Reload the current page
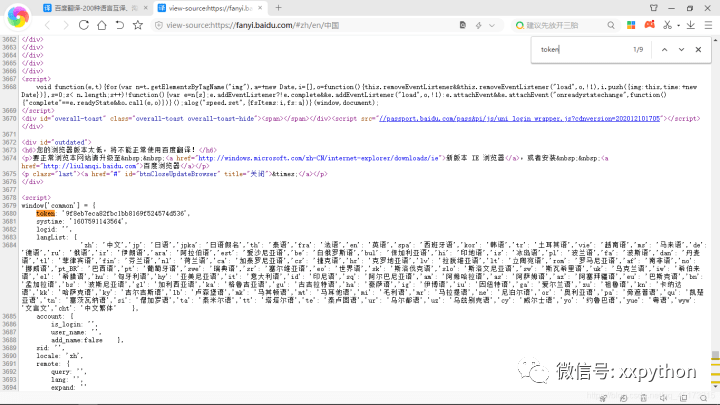Viewport: 720px width, 405px height. [x=84, y=25]
